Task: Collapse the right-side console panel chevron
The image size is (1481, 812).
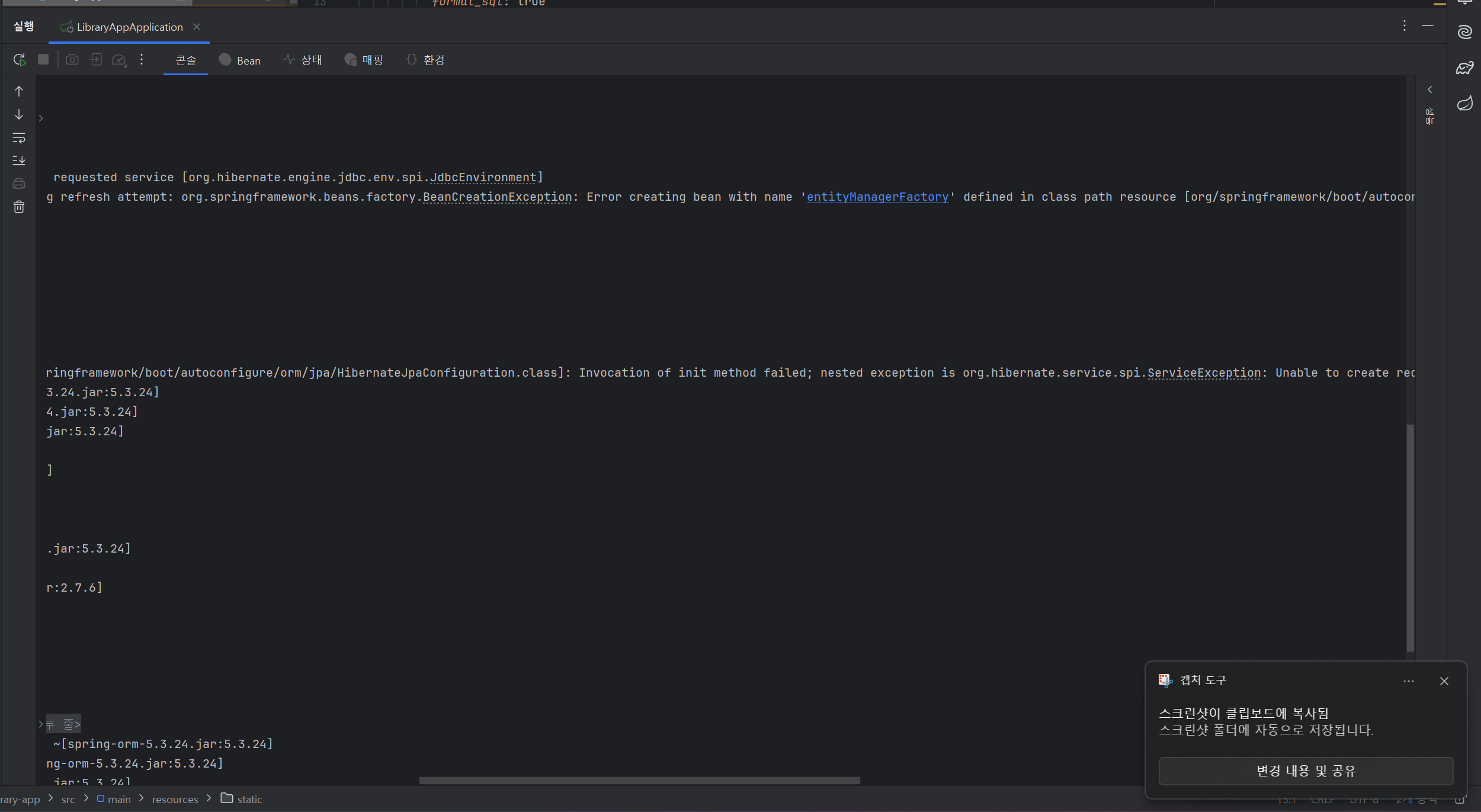Action: [1429, 89]
